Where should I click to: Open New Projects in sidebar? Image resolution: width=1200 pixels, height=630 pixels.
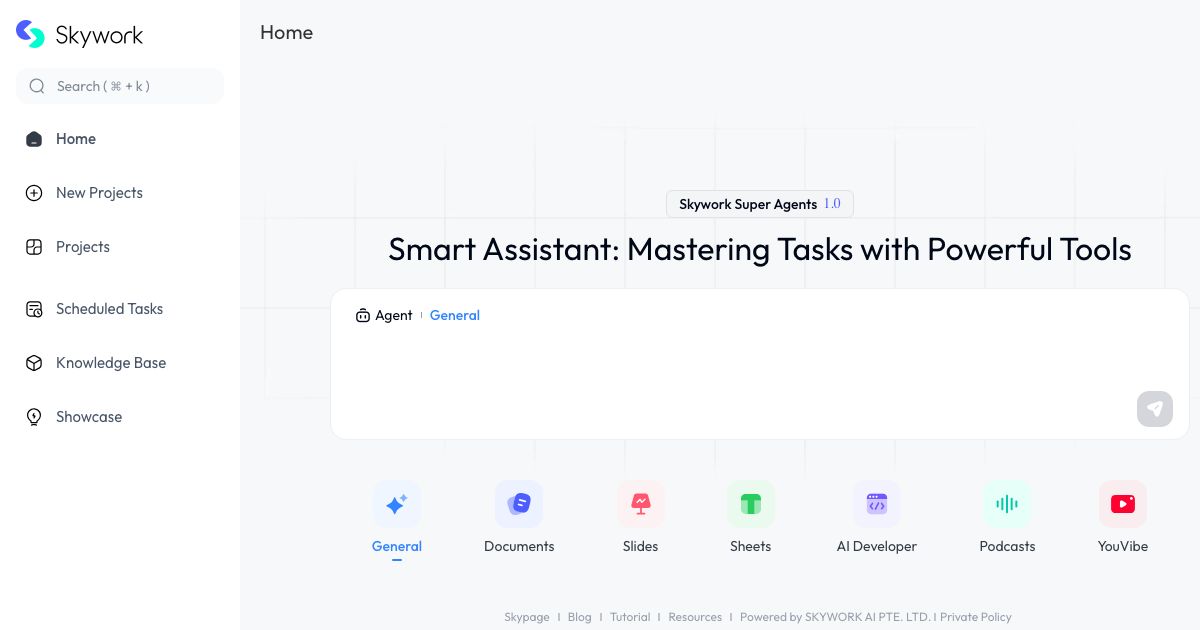tap(99, 193)
